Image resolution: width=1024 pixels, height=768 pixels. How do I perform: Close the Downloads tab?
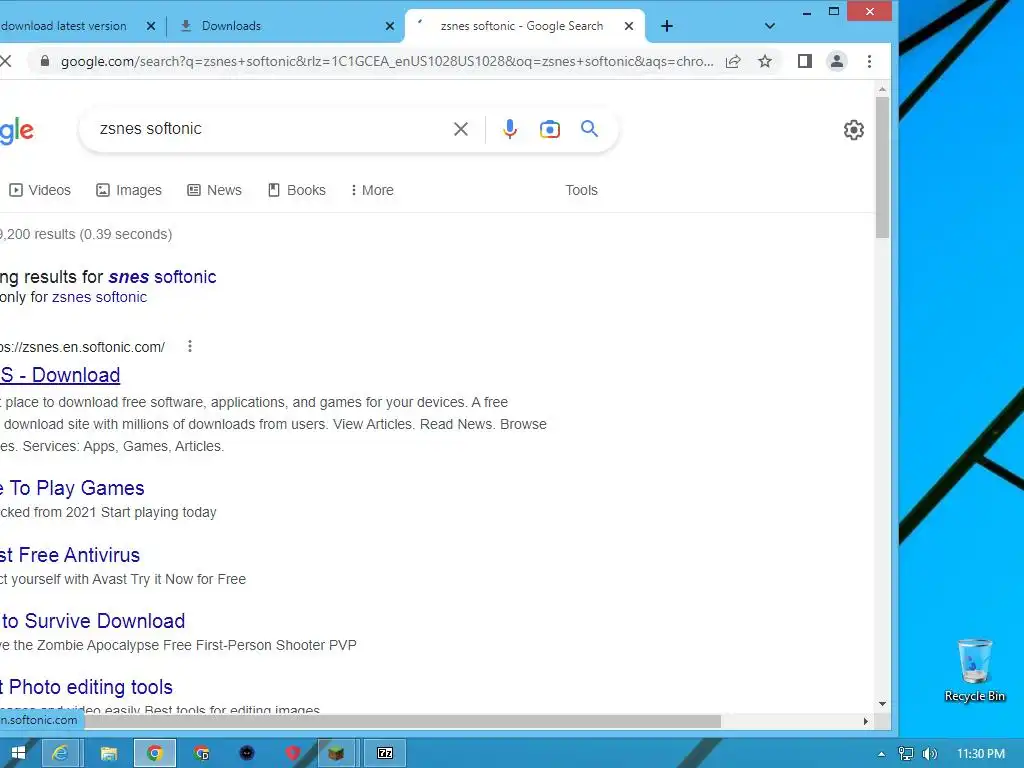point(390,26)
